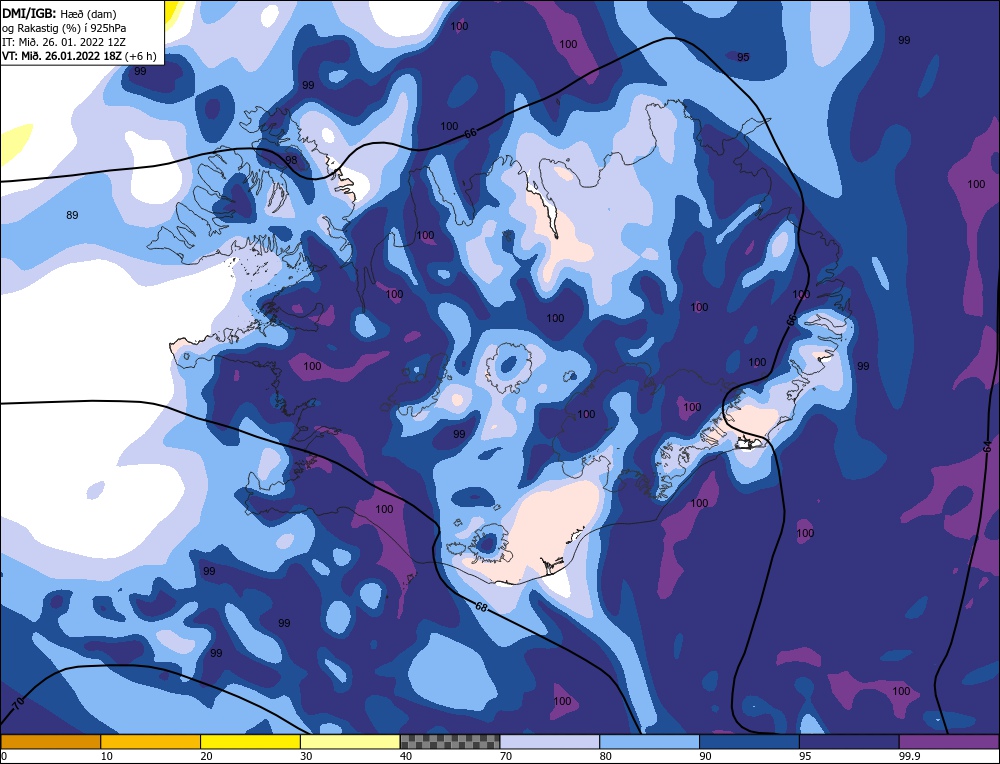Viewport: 1000px width, 764px height.
Task: Click the '80' legend scale label
Action: [x=605, y=756]
